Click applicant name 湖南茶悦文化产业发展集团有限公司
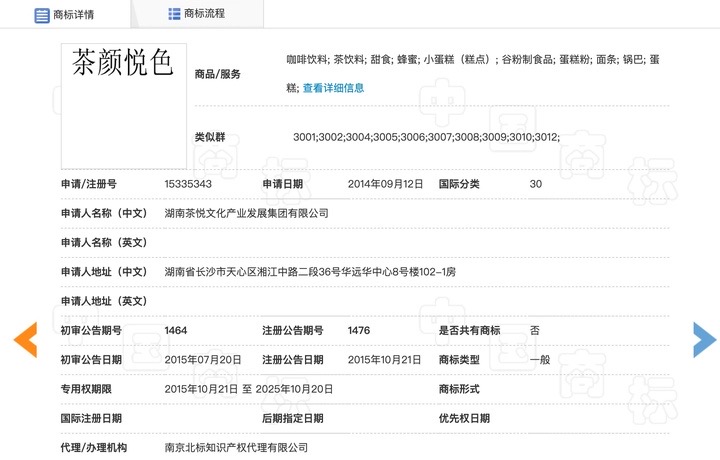Screen dimensions: 720x460 pyautogui.click(x=246, y=213)
